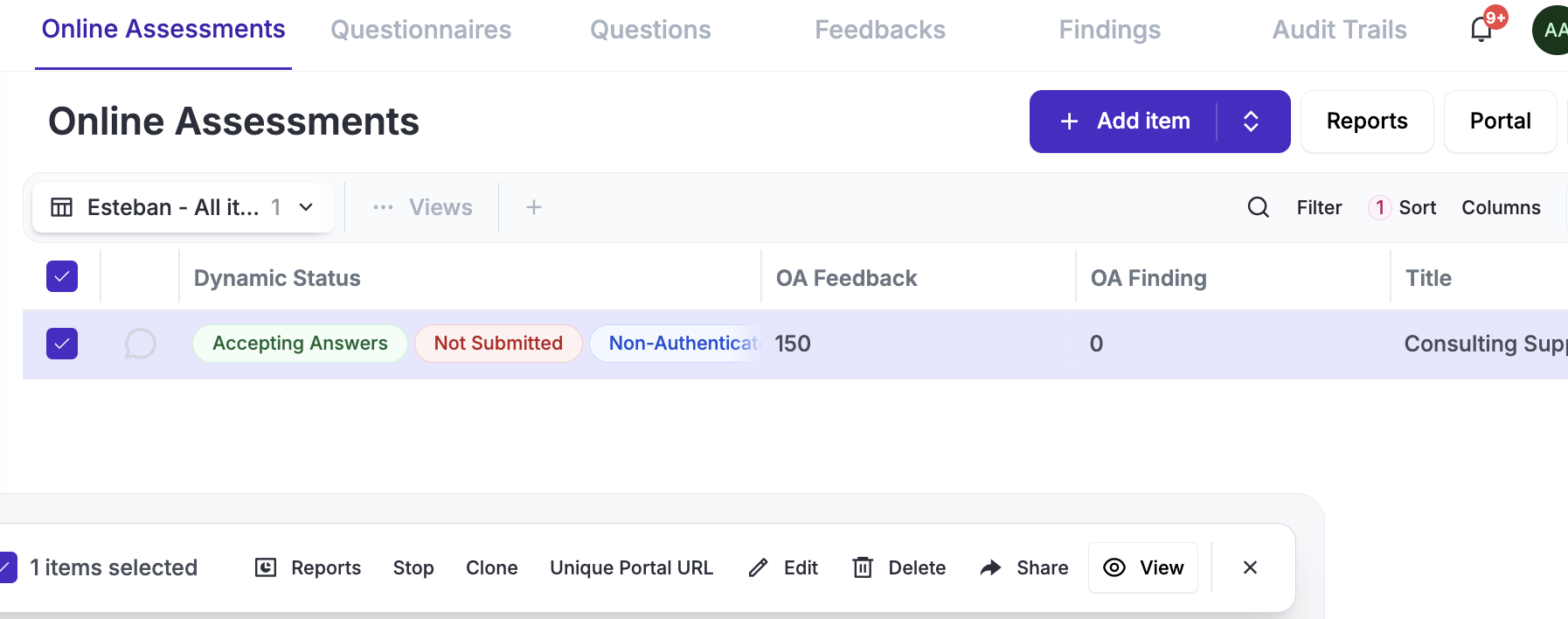Share the selected assessment
Image resolution: width=1568 pixels, height=619 pixels.
tap(1024, 567)
